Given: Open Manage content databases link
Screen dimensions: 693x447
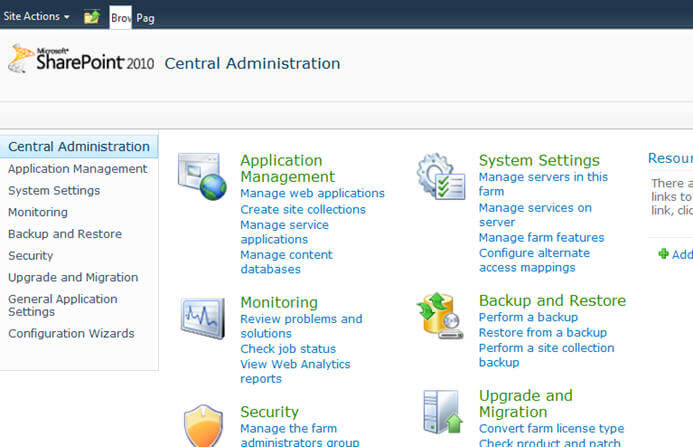Looking at the screenshot, I should pyautogui.click(x=286, y=262).
